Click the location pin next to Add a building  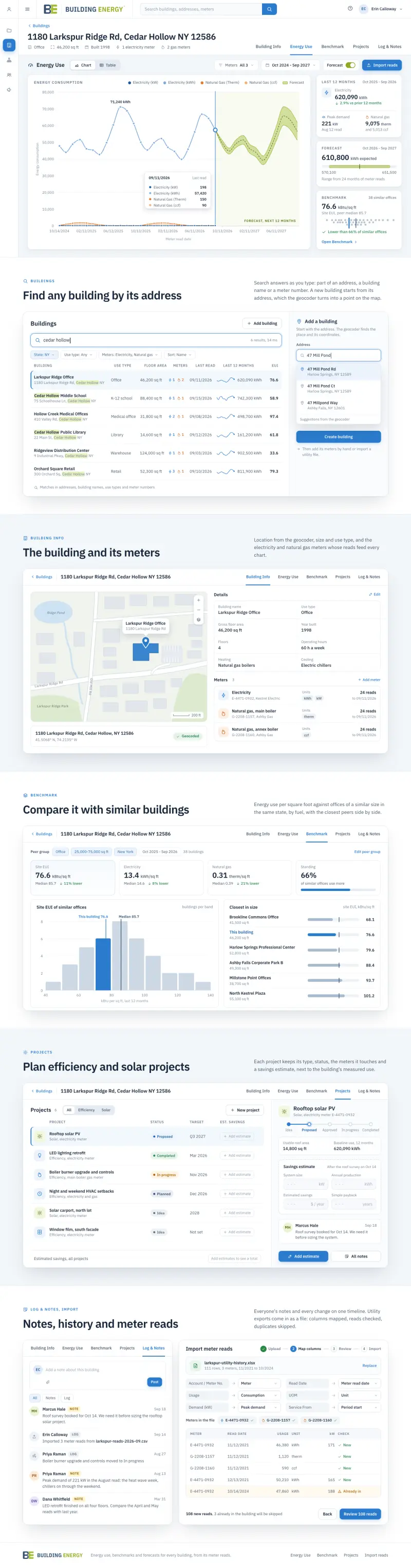[299, 321]
